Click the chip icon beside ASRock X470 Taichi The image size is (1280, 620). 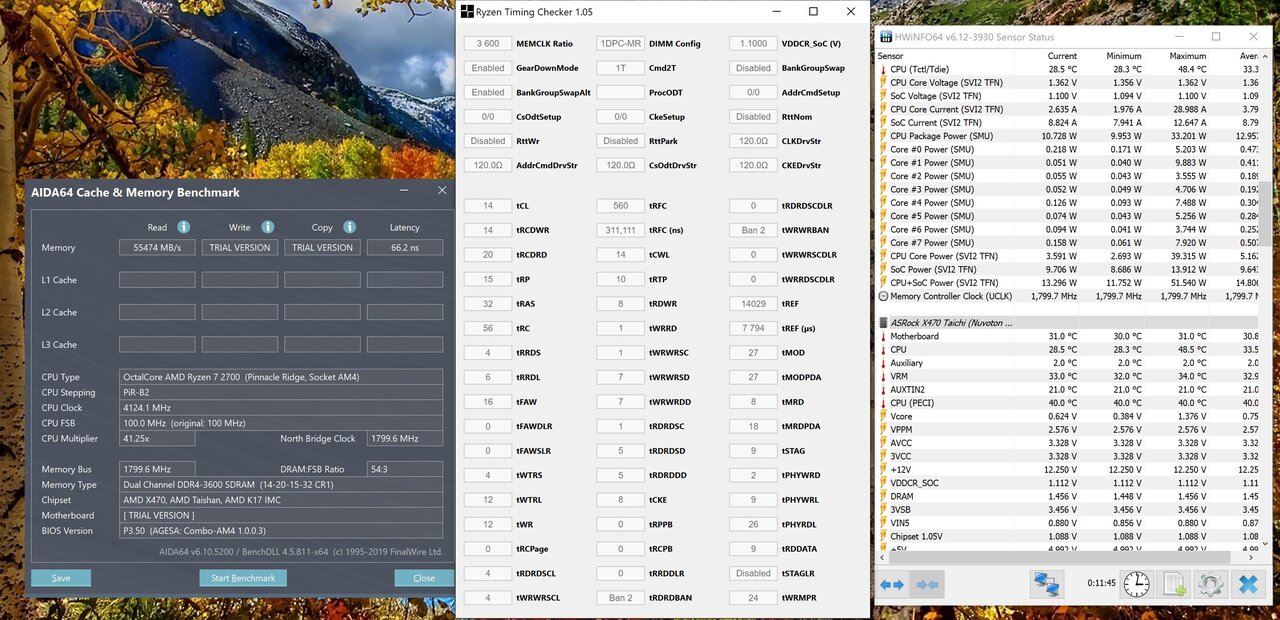[883, 323]
